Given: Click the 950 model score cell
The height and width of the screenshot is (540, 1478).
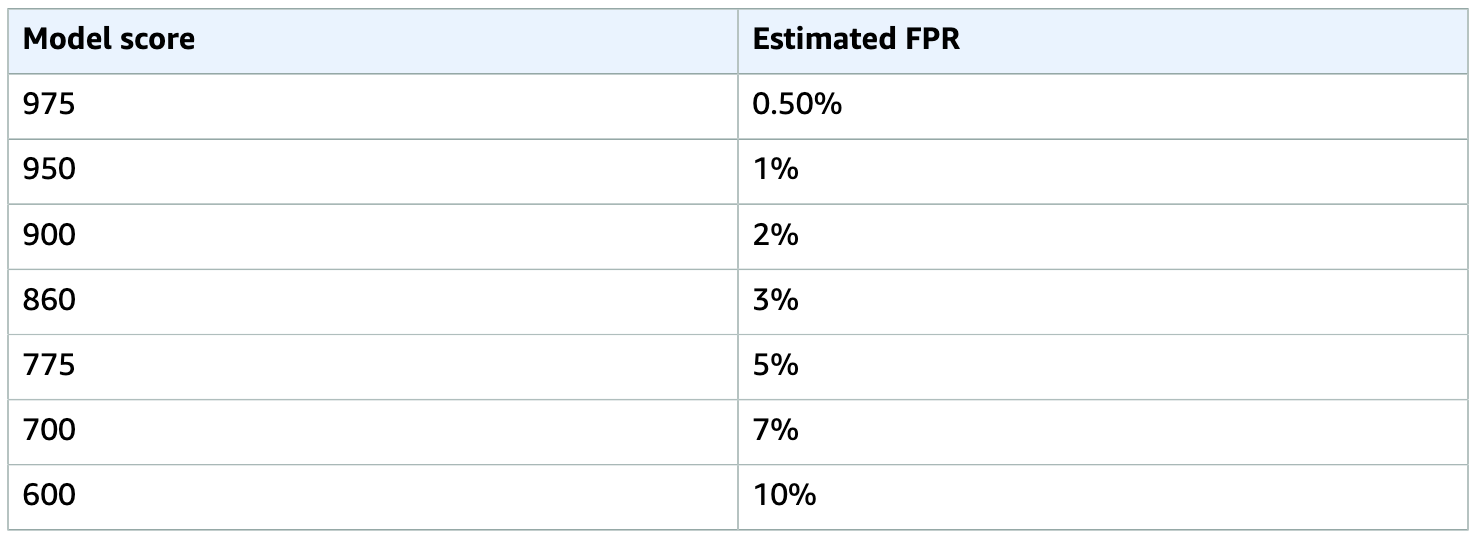Looking at the screenshot, I should 373,170.
